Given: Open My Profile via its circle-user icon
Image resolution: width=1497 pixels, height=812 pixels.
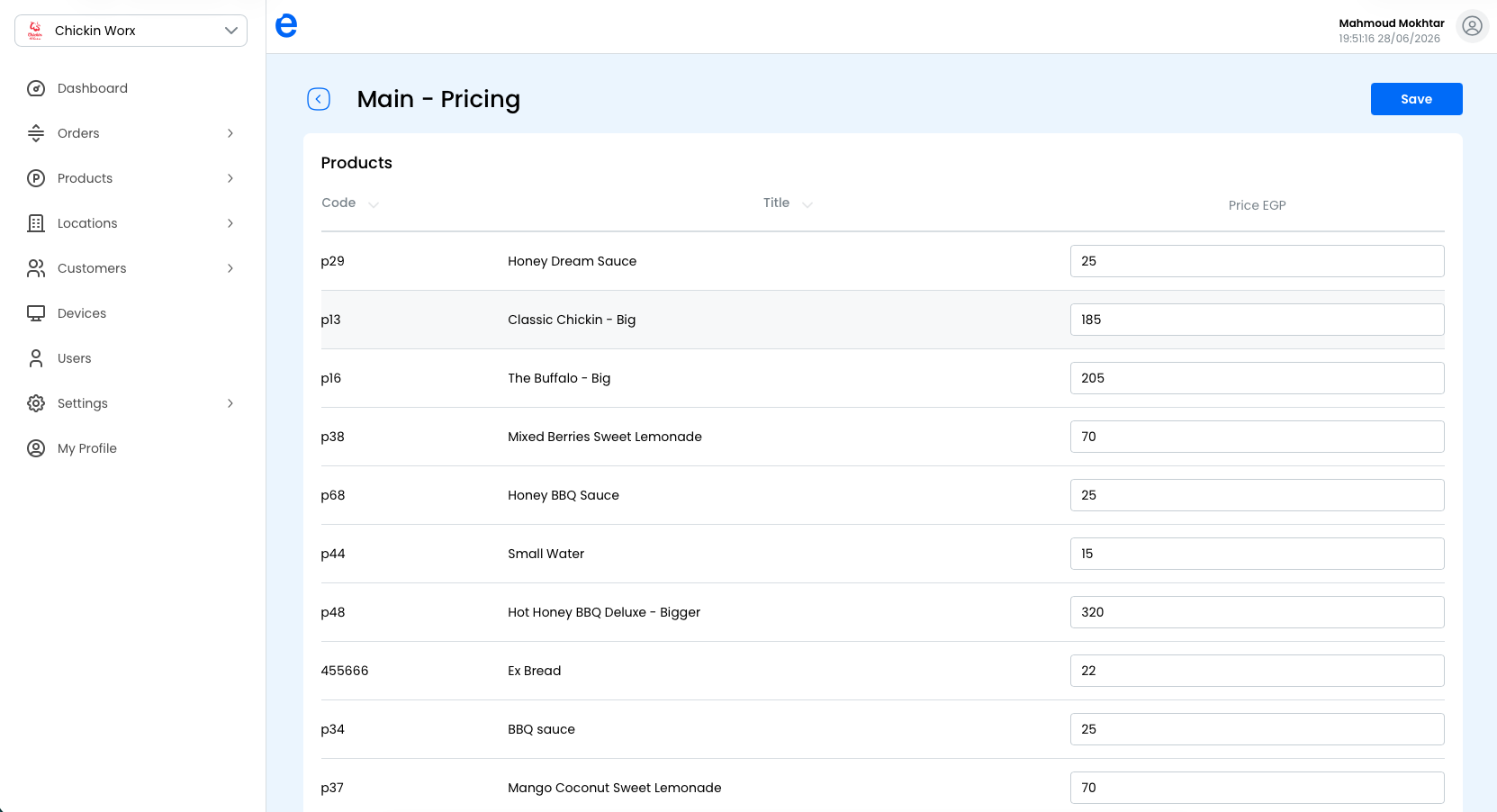Looking at the screenshot, I should (x=36, y=448).
